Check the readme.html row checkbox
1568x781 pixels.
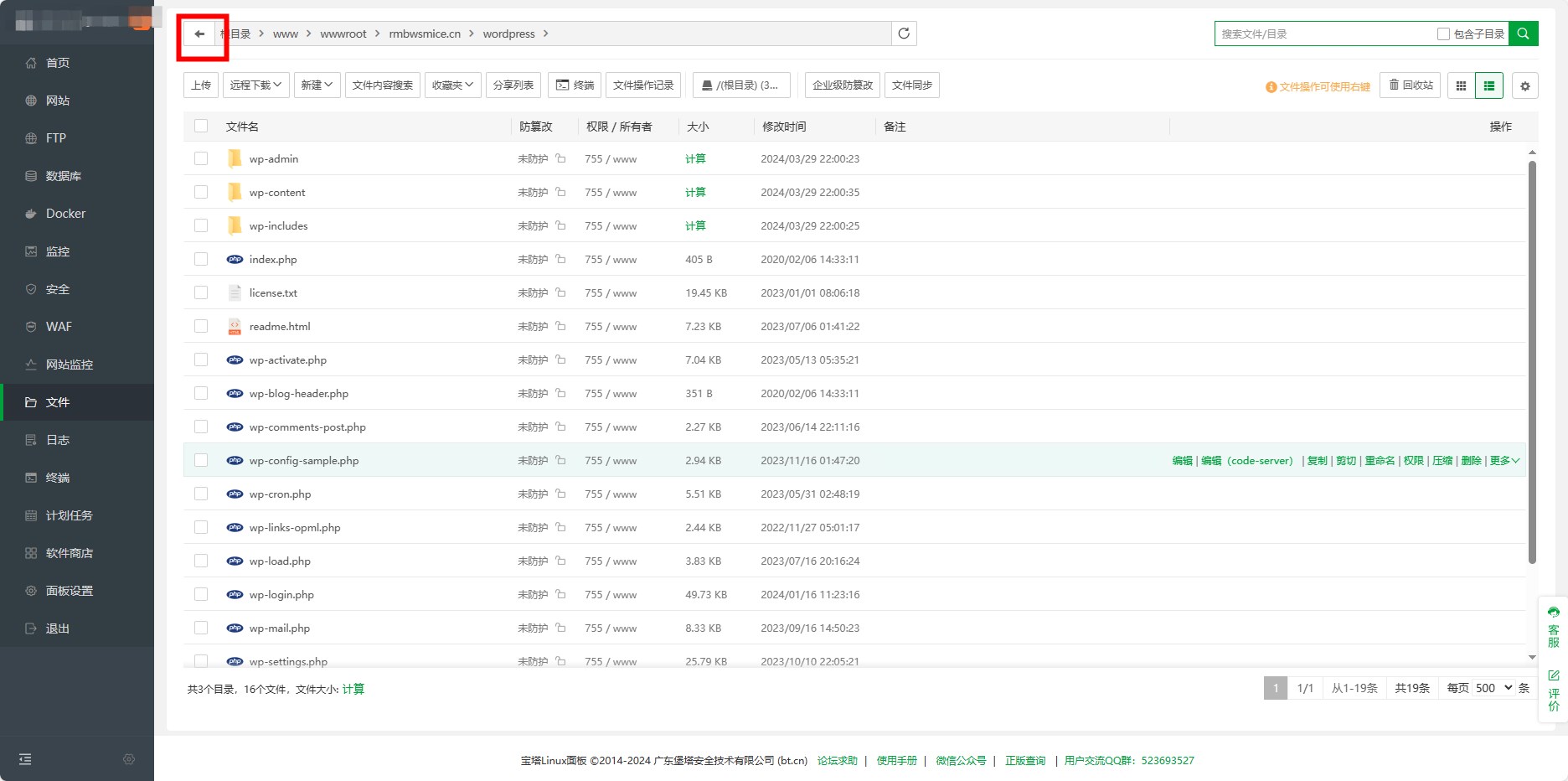pos(201,326)
